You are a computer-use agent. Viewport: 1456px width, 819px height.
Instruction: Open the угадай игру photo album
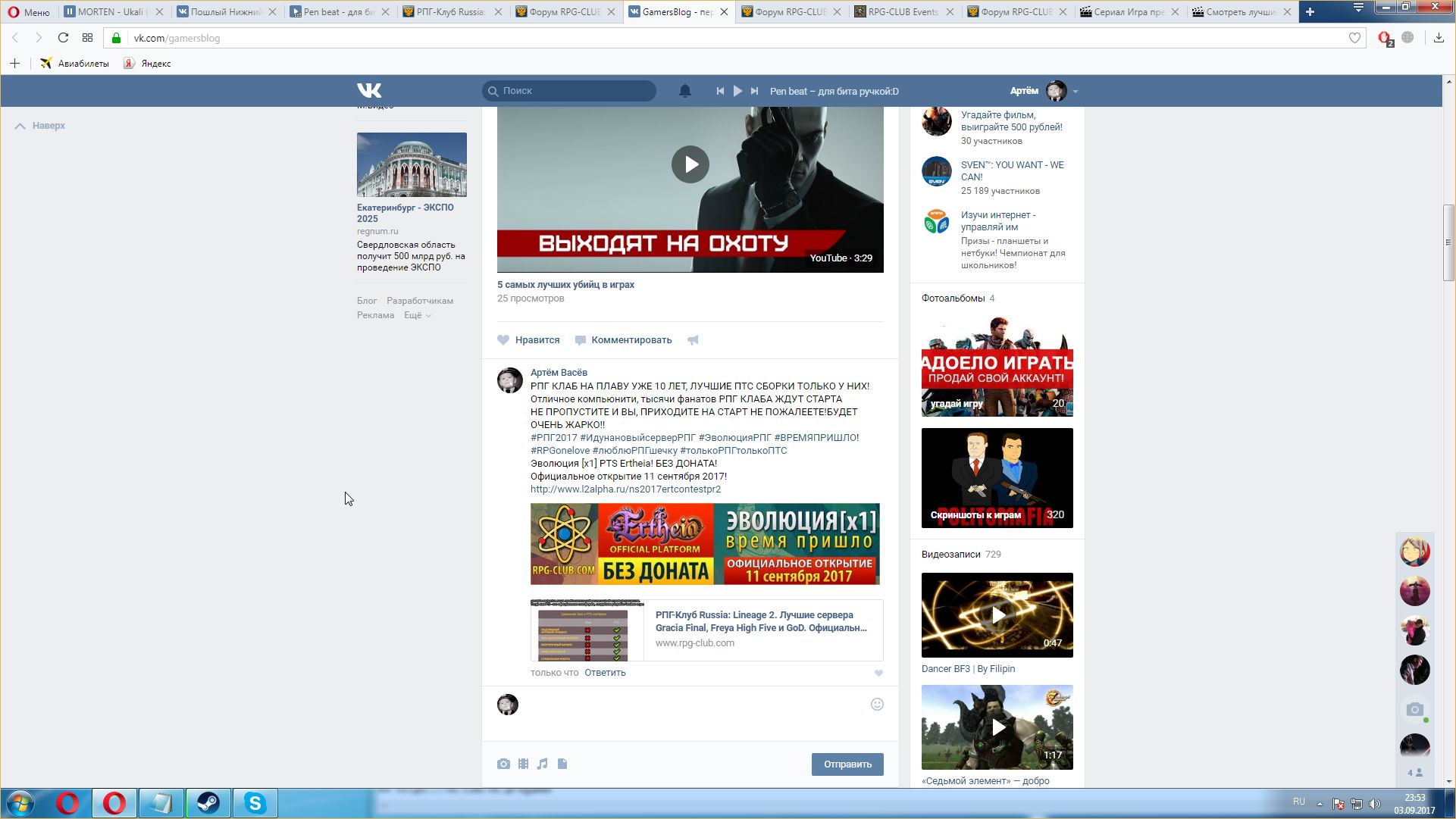click(997, 366)
